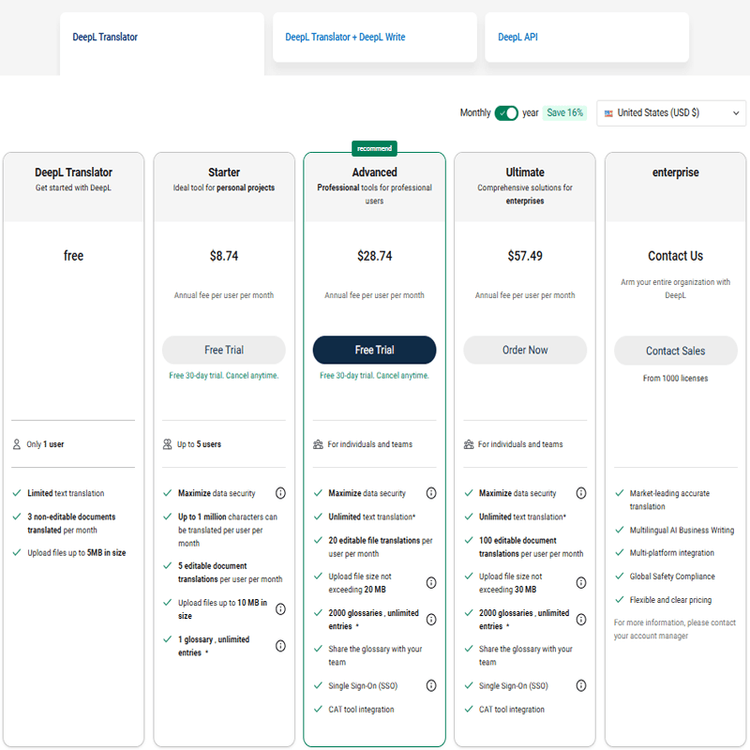The height and width of the screenshot is (750, 750).
Task: Select the DeepL Translator tab
Action: pyautogui.click(x=162, y=38)
